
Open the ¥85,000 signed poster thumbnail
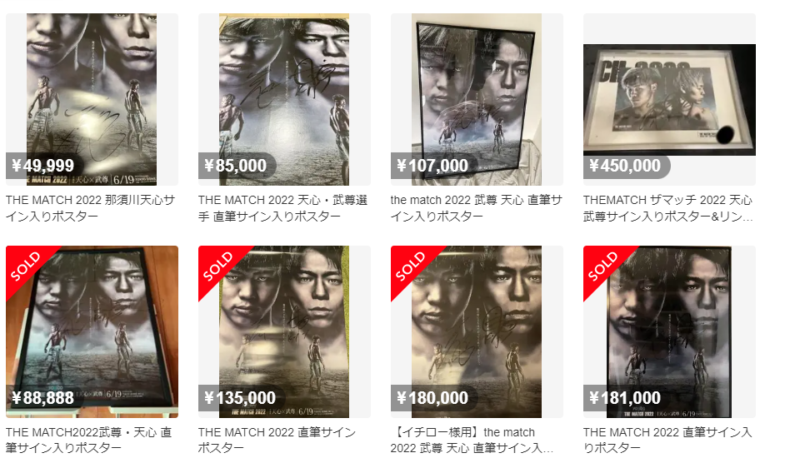click(x=284, y=99)
